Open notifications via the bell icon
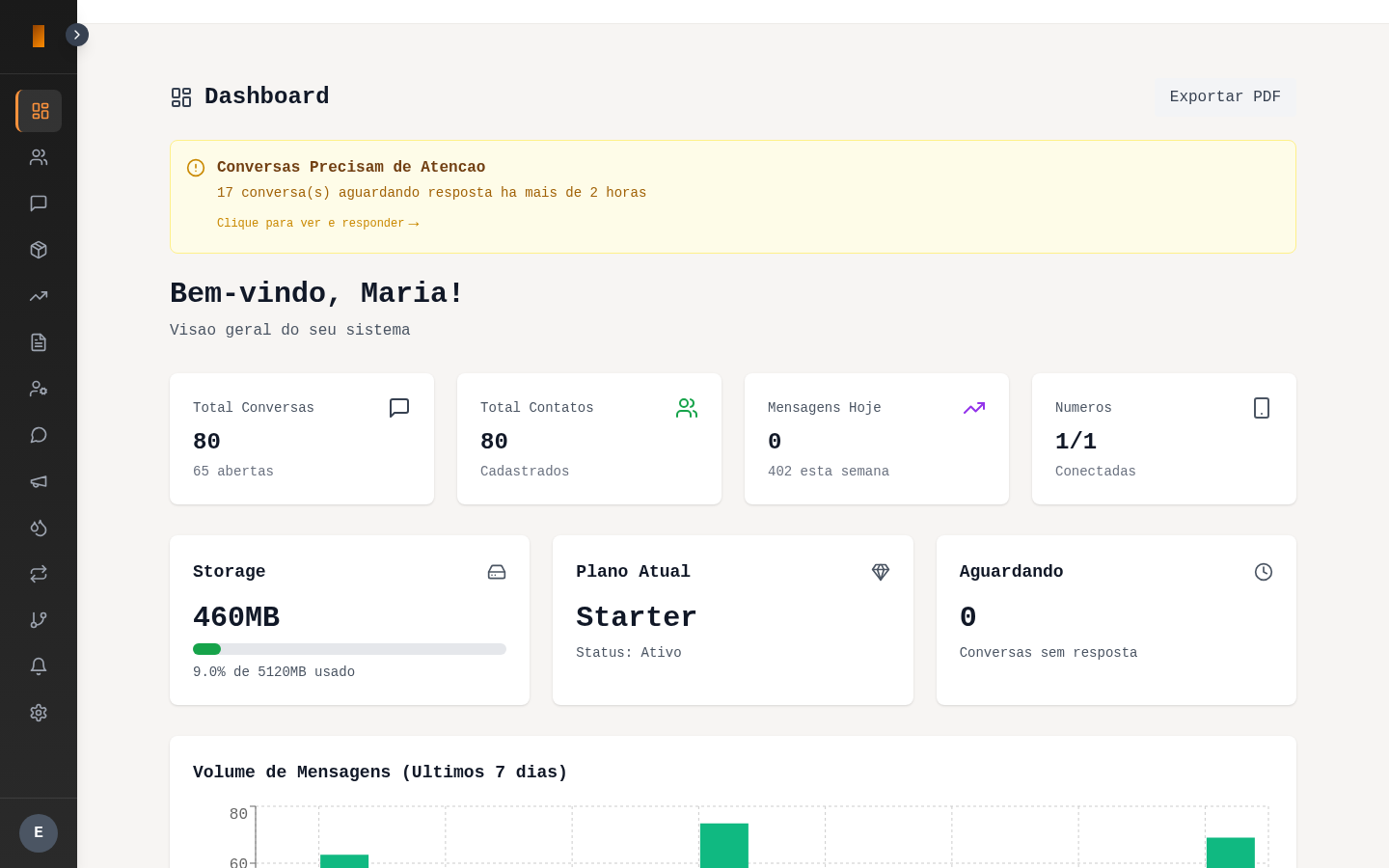Image resolution: width=1389 pixels, height=868 pixels. [39, 666]
